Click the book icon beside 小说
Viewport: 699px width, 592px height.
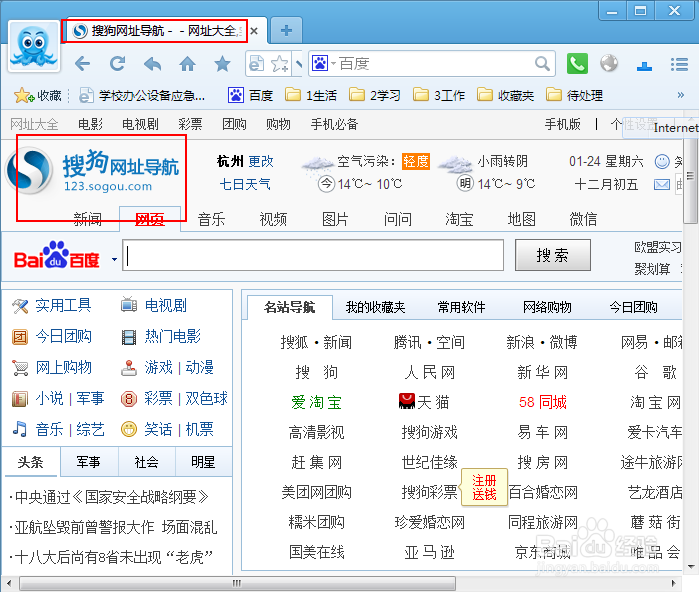coord(20,399)
